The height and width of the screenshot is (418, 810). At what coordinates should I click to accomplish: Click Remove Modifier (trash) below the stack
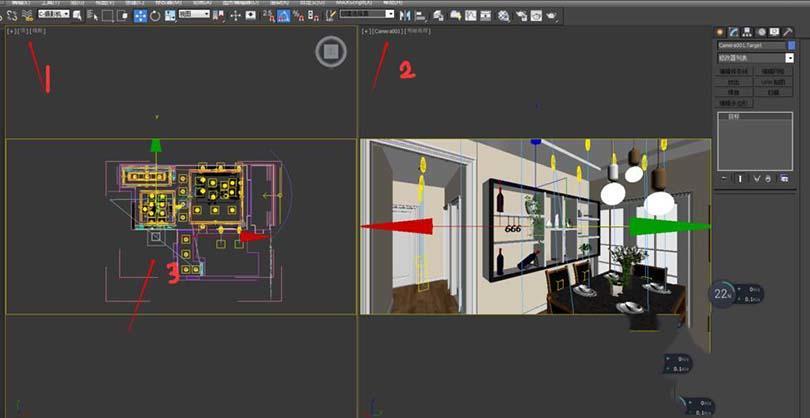click(768, 178)
